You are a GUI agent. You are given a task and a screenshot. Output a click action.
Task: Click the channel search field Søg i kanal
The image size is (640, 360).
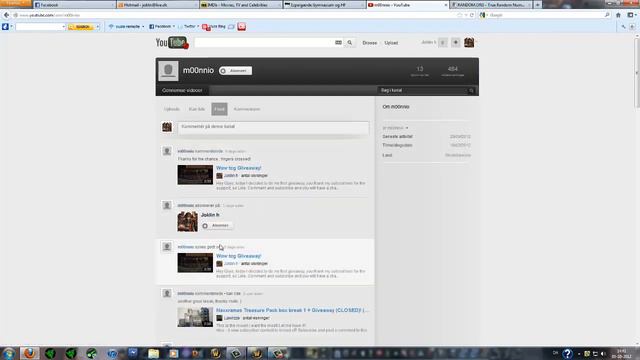(422, 90)
